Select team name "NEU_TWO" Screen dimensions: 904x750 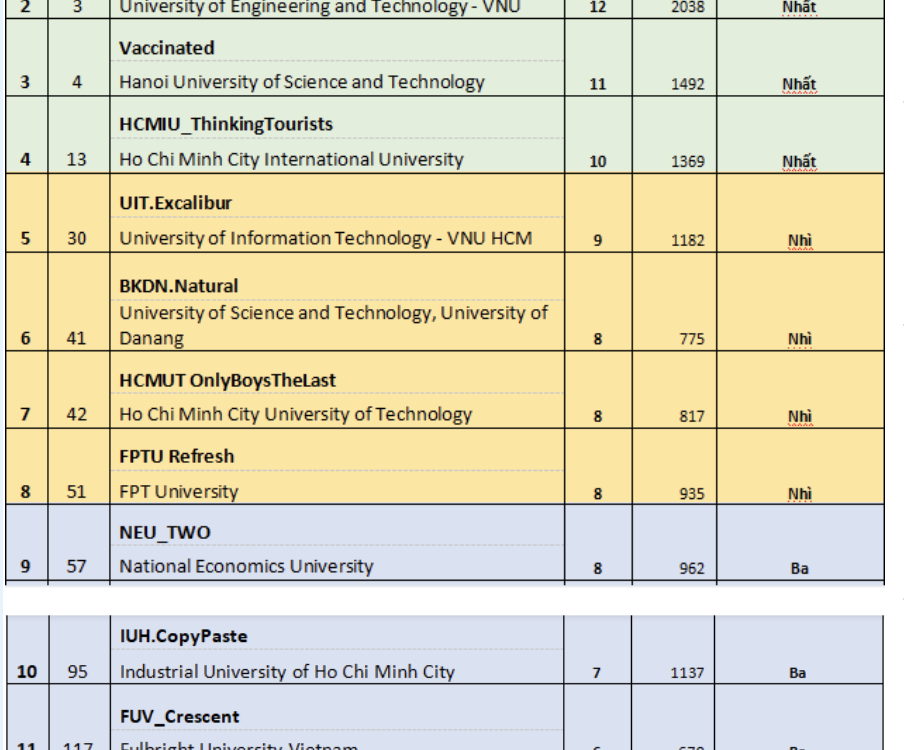pos(165,533)
